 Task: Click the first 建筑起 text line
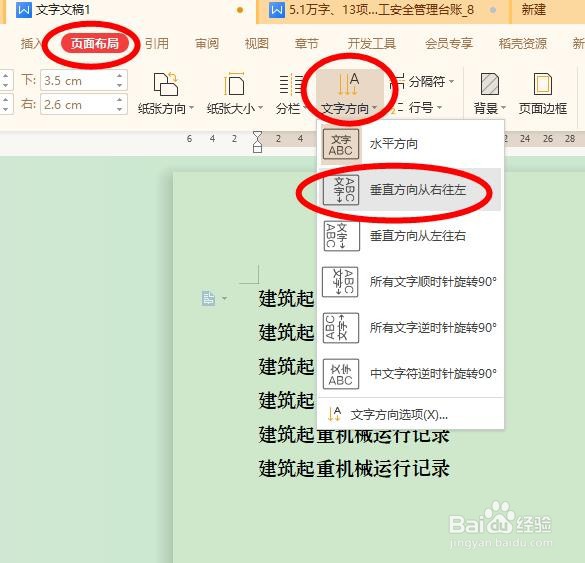click(286, 299)
